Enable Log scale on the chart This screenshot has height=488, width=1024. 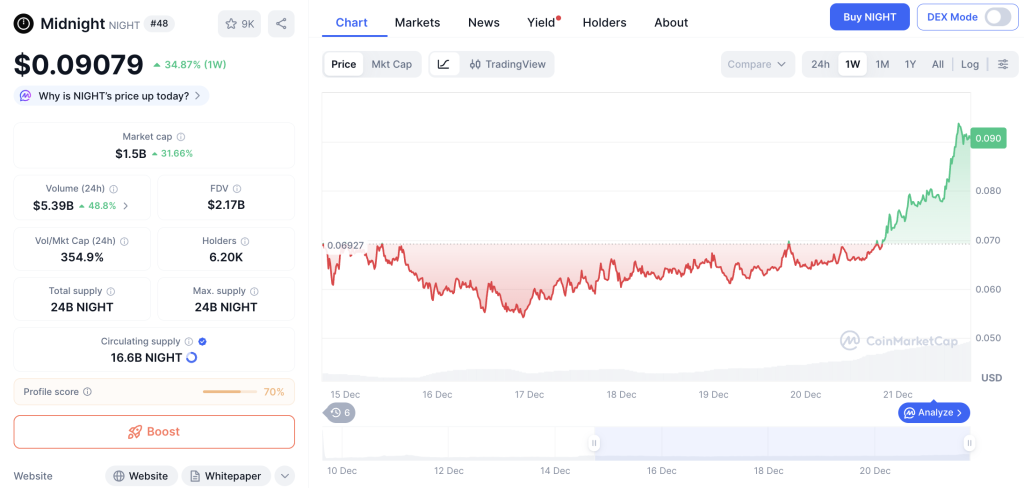[x=969, y=64]
